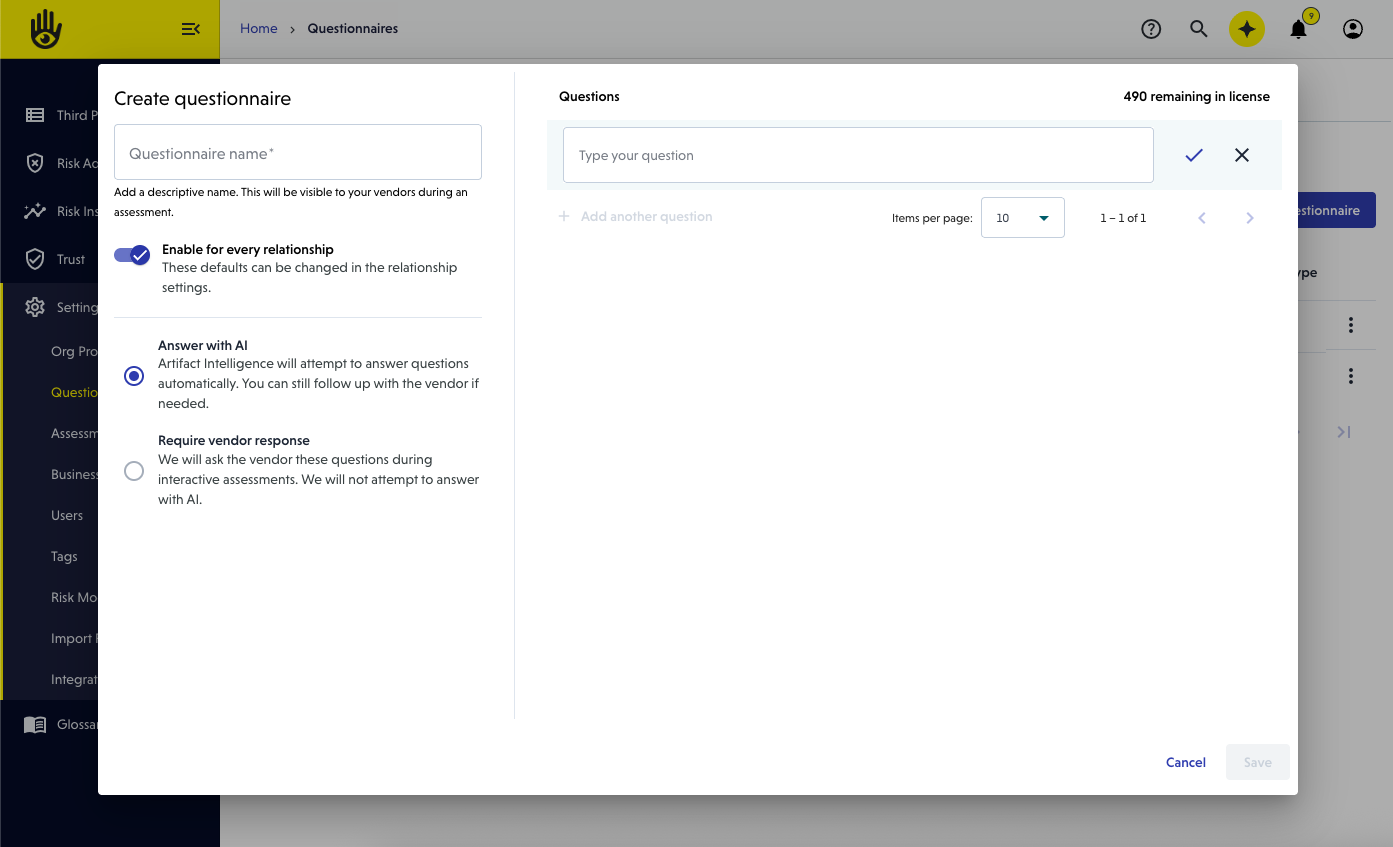Select the Answer with AI radio option
This screenshot has width=1393, height=847.
point(134,376)
